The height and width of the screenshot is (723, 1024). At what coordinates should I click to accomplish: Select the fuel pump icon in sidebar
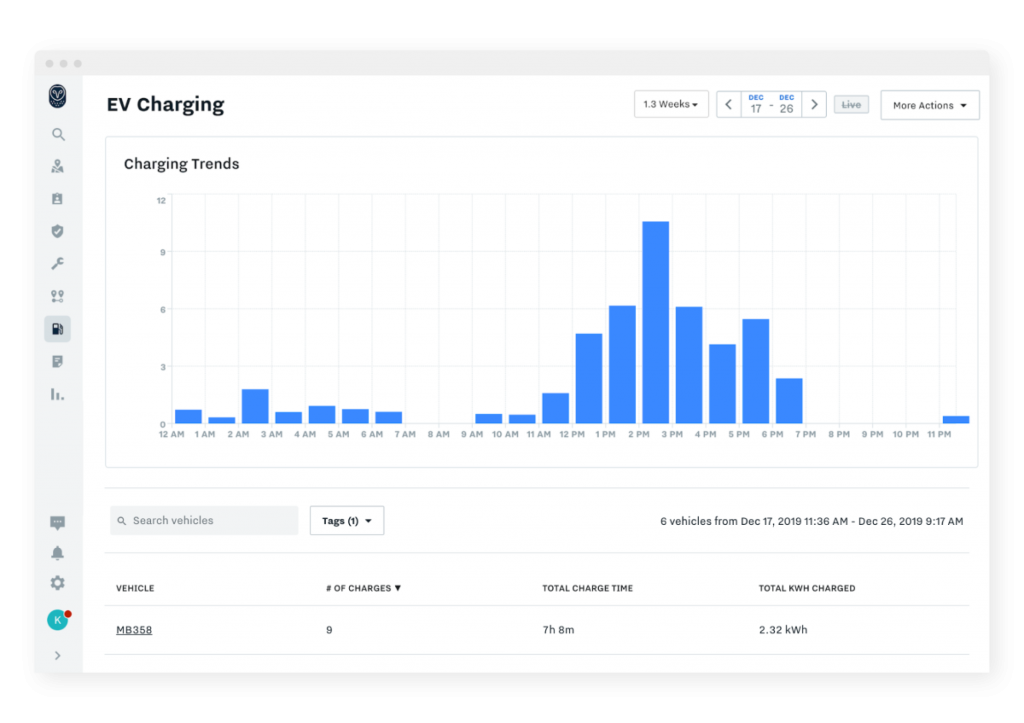[x=58, y=329]
